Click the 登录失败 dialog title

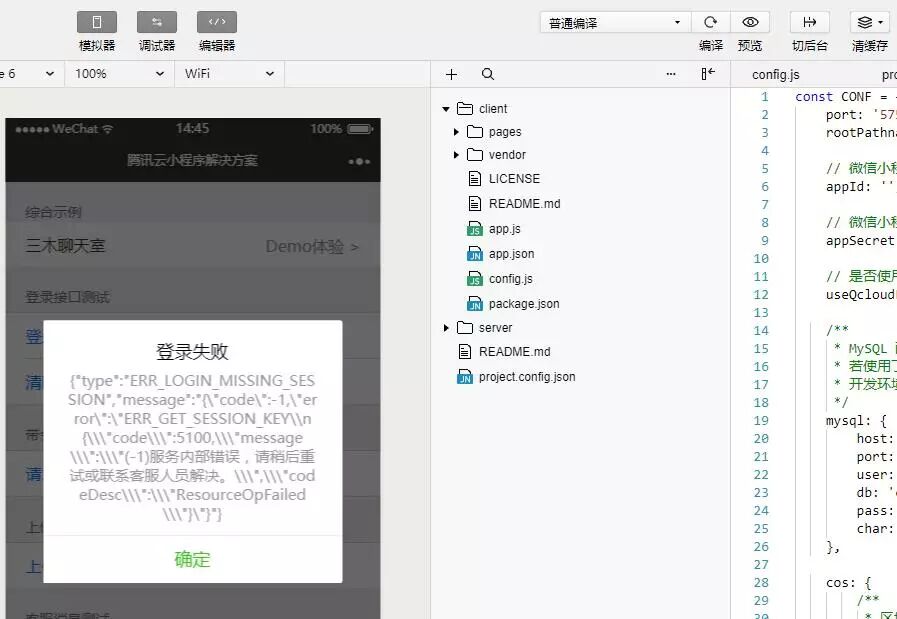(x=193, y=352)
